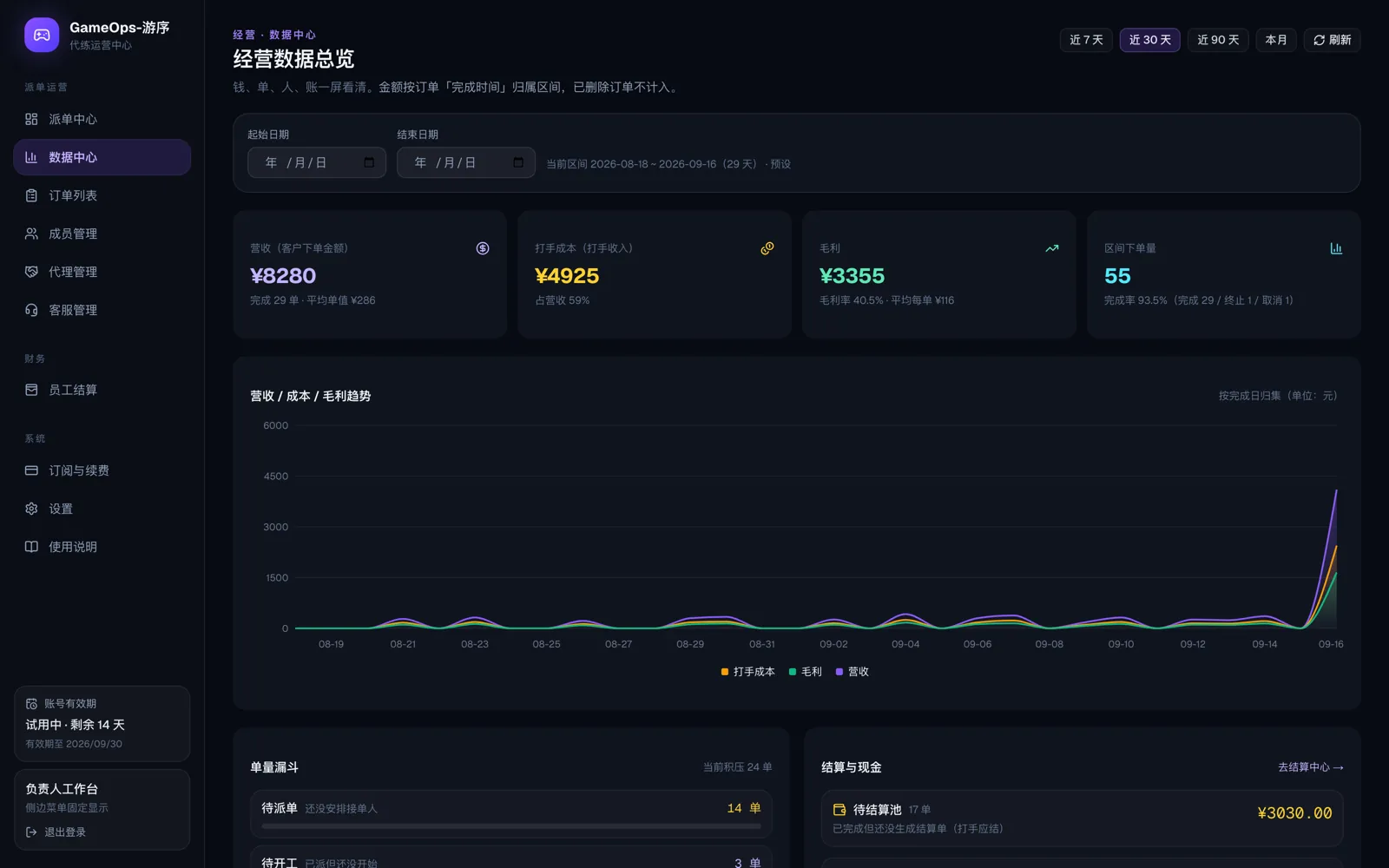Toggle 毛利 series in chart legend
Screen dimensions: 1389x868
pos(805,672)
